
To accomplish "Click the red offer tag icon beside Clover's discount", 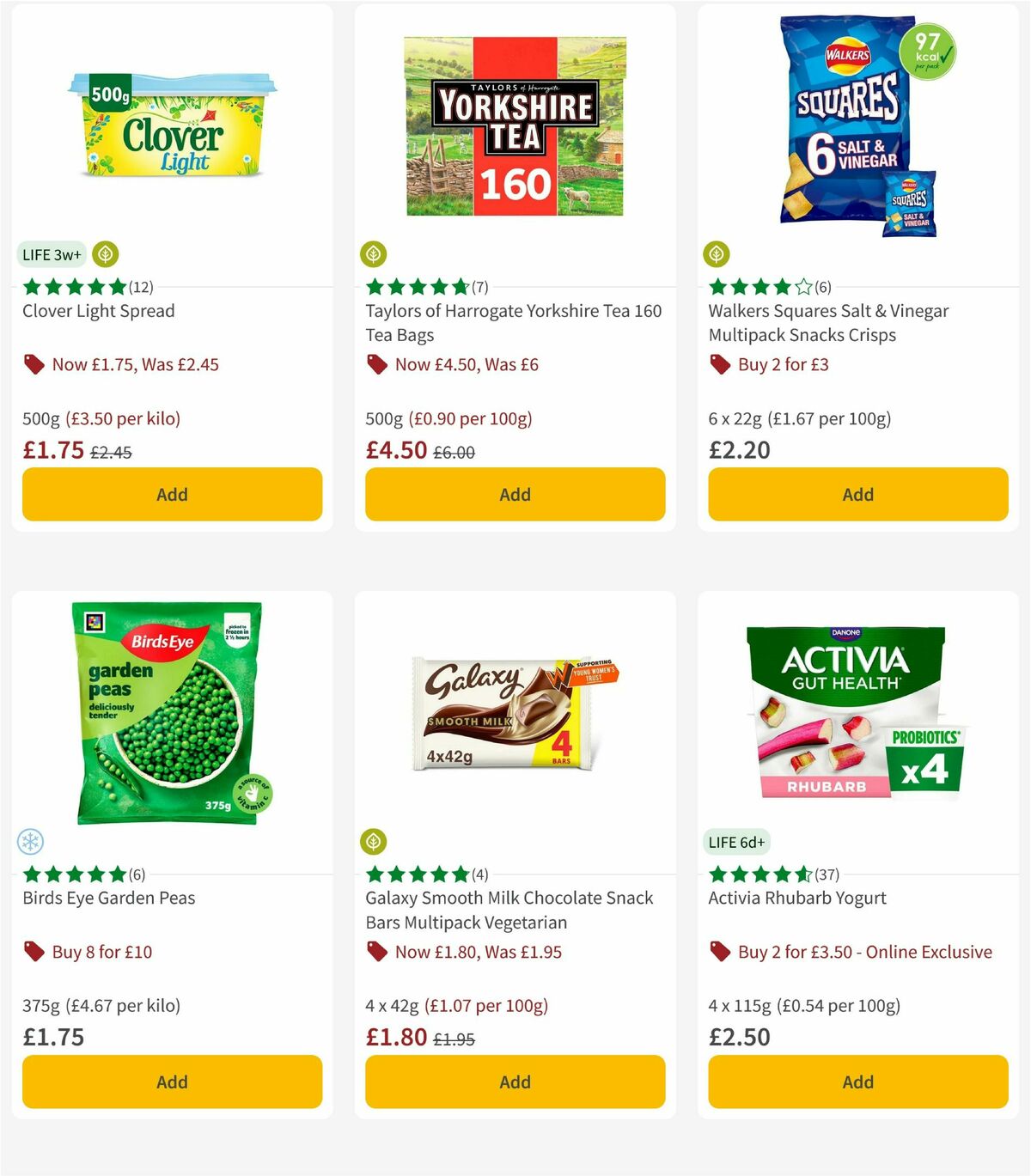I will click(33, 364).
